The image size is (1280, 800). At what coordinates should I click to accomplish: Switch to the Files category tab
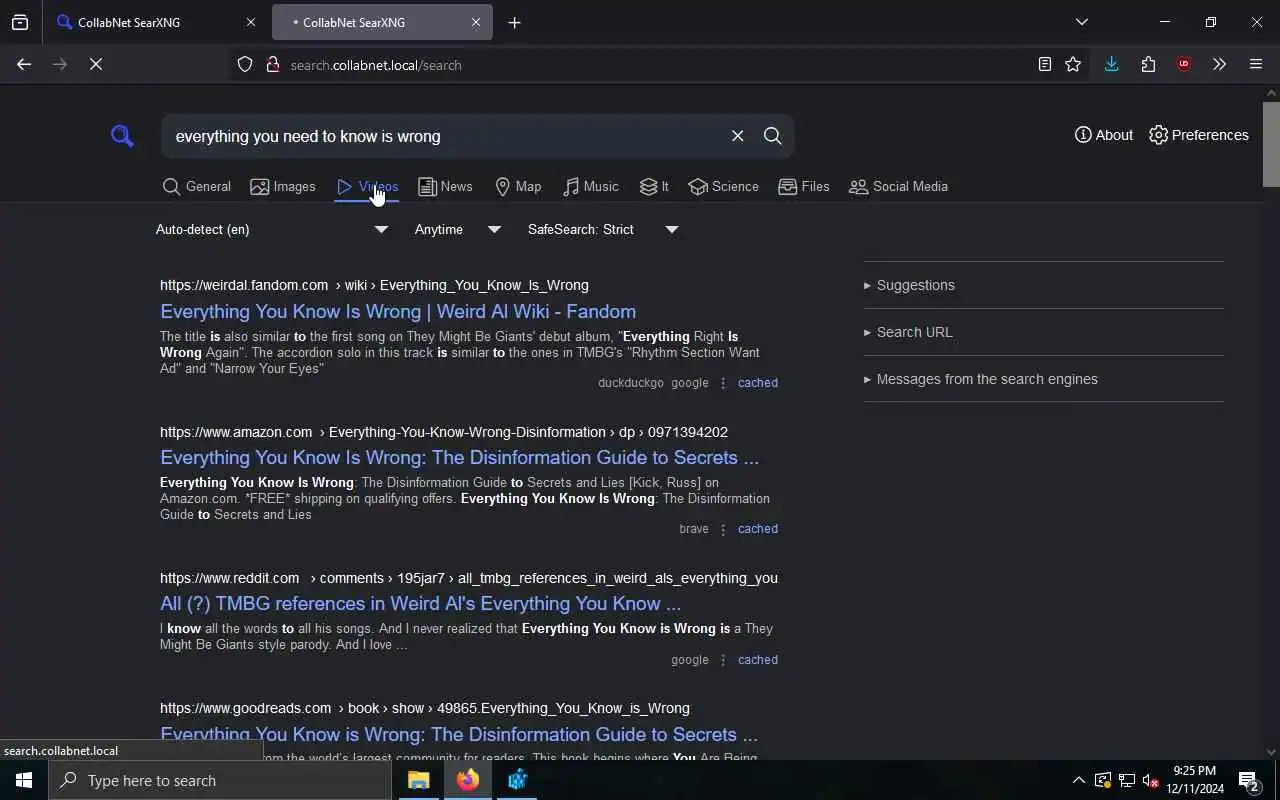tap(804, 187)
